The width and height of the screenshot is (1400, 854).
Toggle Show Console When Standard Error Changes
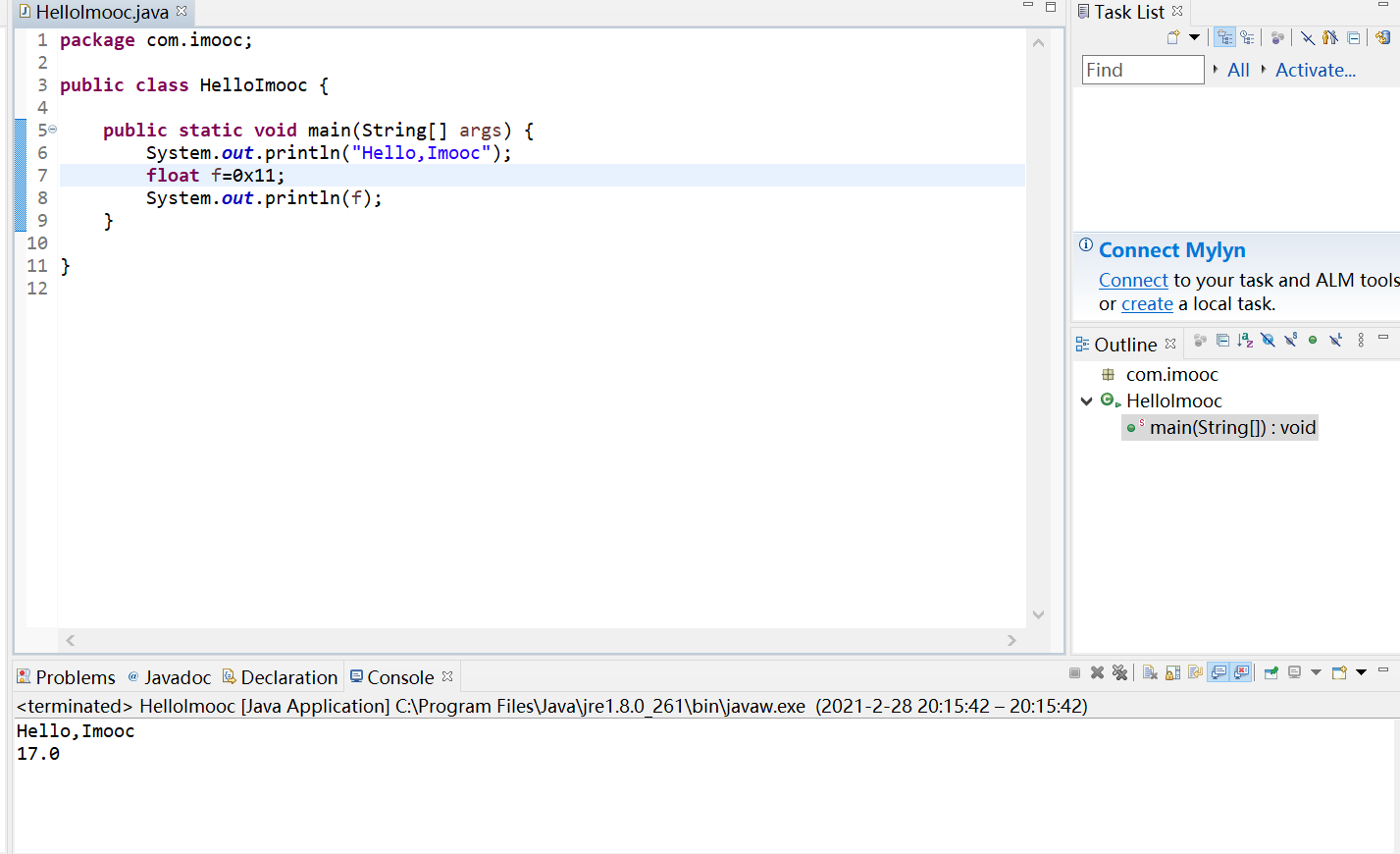[x=1241, y=672]
